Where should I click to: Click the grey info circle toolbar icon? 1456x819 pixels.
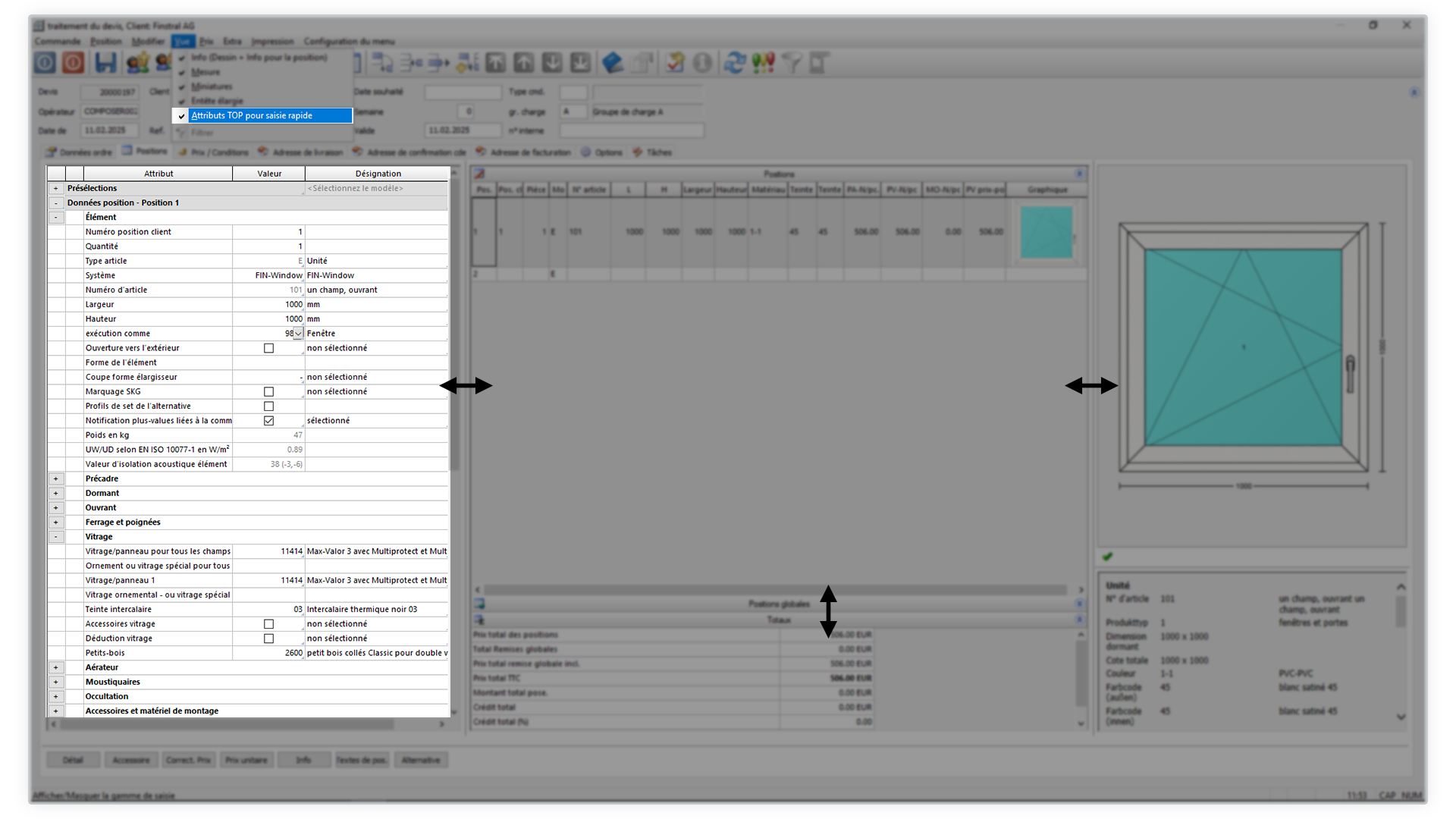click(703, 62)
